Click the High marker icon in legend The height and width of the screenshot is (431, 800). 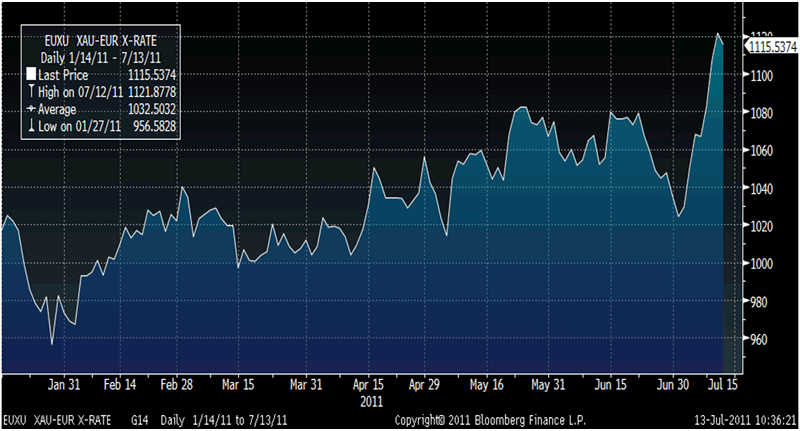pyautogui.click(x=31, y=92)
